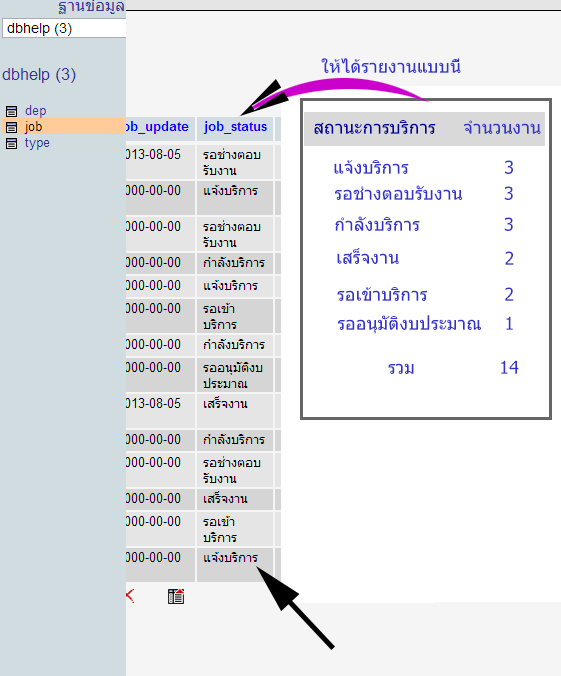Click the 2013-08-05 date in the first row
Viewport: 561px width, 676px height.
pyautogui.click(x=153, y=155)
